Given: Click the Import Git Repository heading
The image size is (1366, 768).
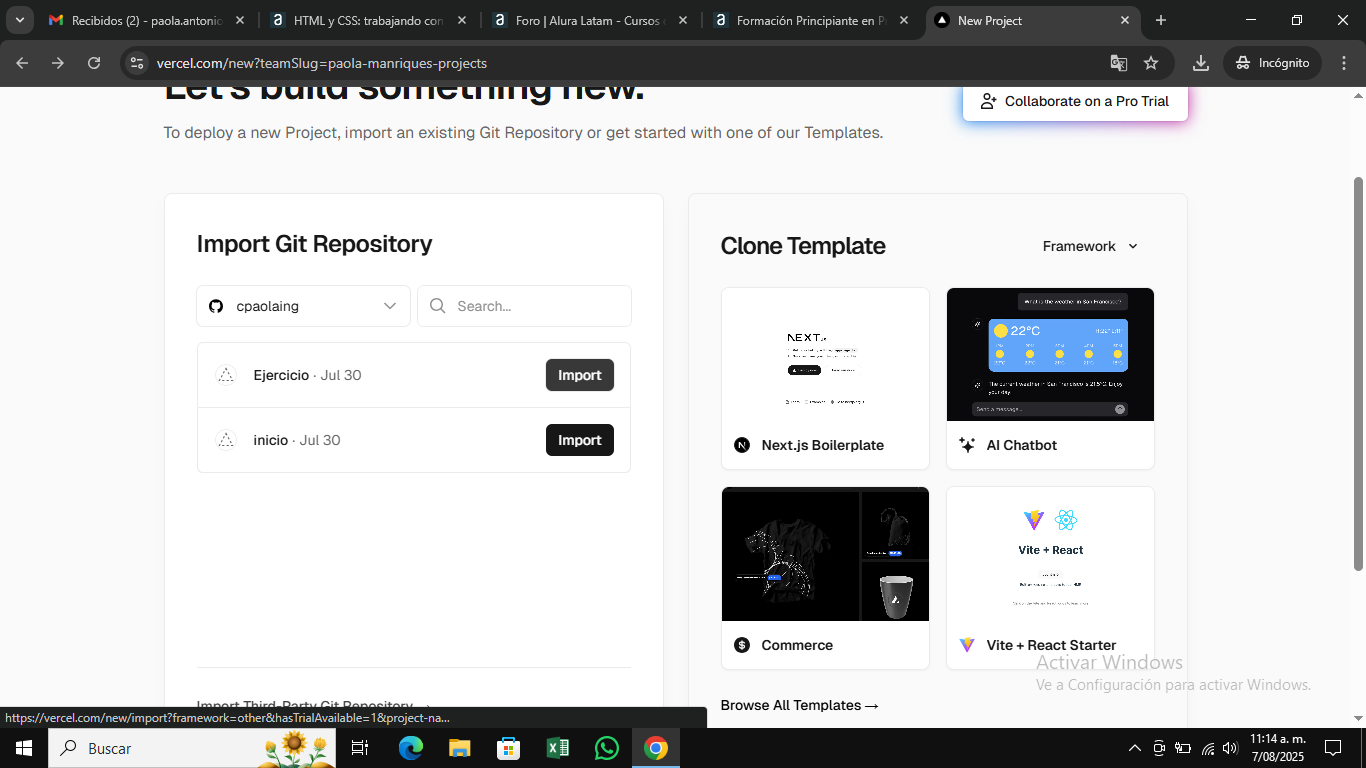Looking at the screenshot, I should click(x=315, y=244).
